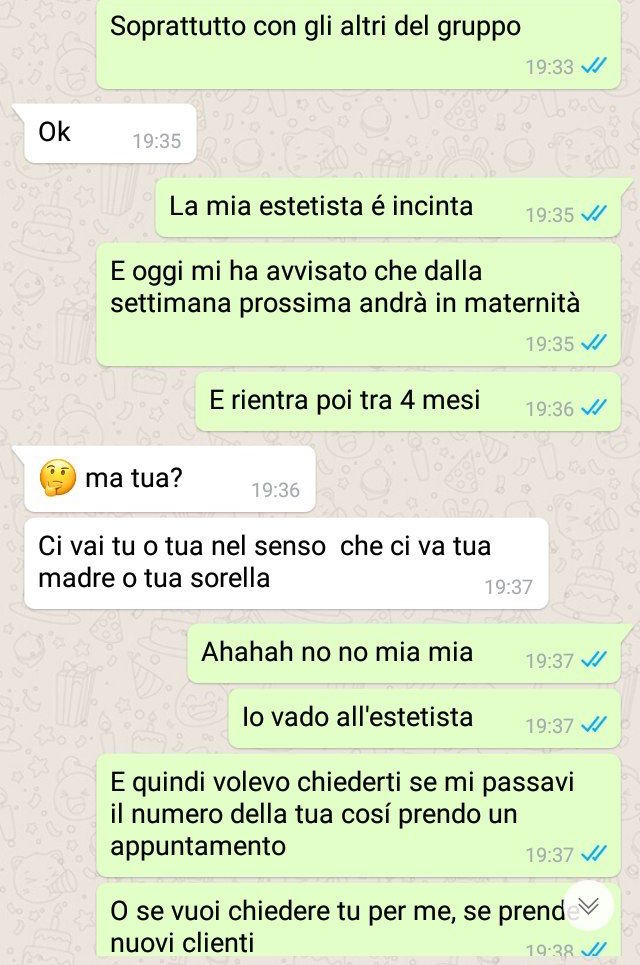640x965 pixels.
Task: Tap the thinking face emoji
Action: pos(57,478)
